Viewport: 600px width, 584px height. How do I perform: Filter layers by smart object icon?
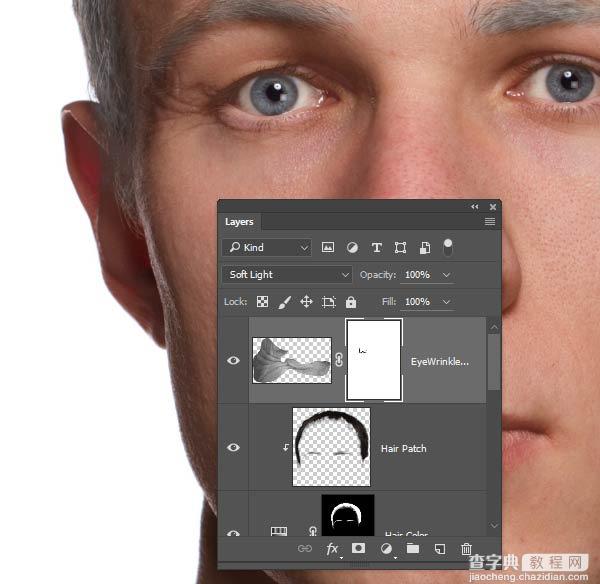[x=425, y=248]
